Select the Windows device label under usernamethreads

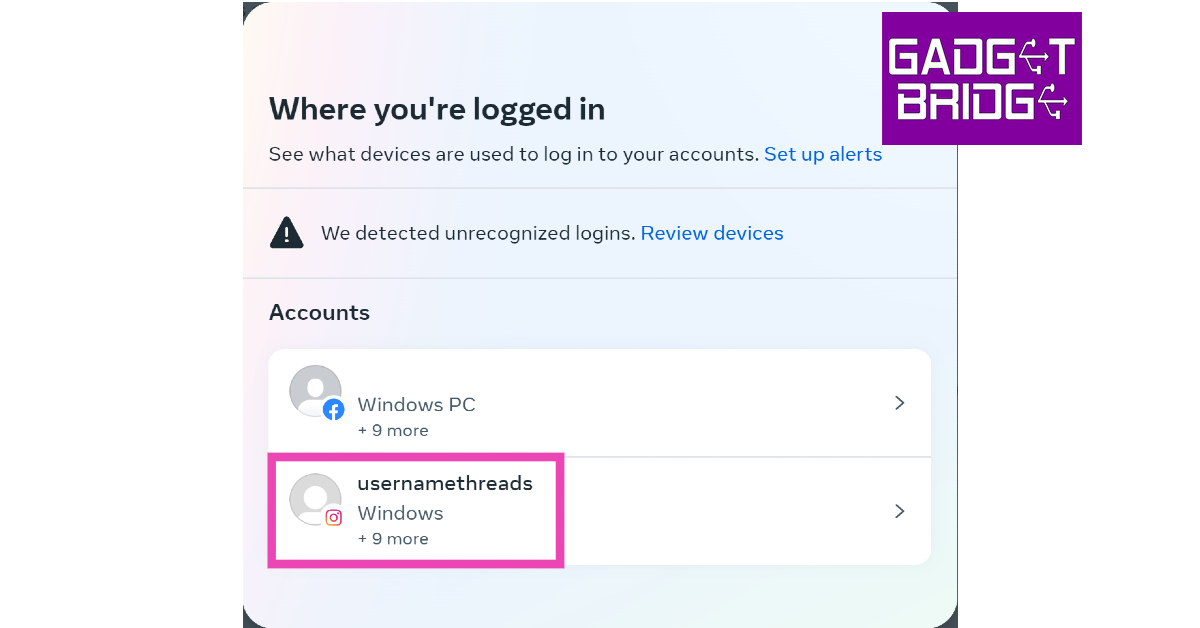tap(400, 514)
